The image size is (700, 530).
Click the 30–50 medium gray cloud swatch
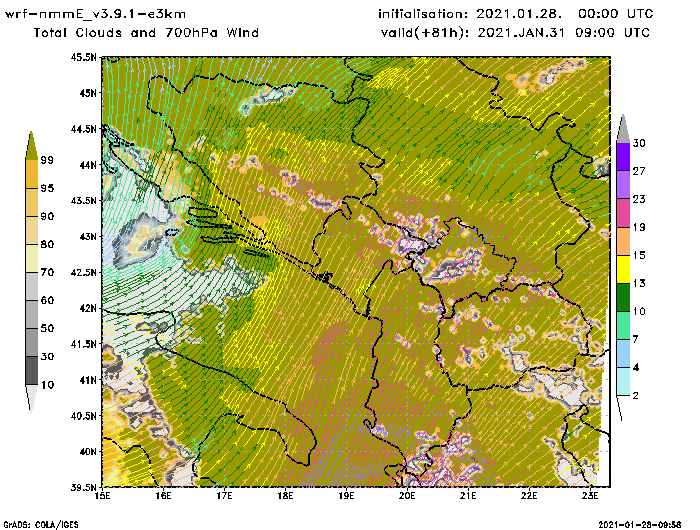point(32,342)
